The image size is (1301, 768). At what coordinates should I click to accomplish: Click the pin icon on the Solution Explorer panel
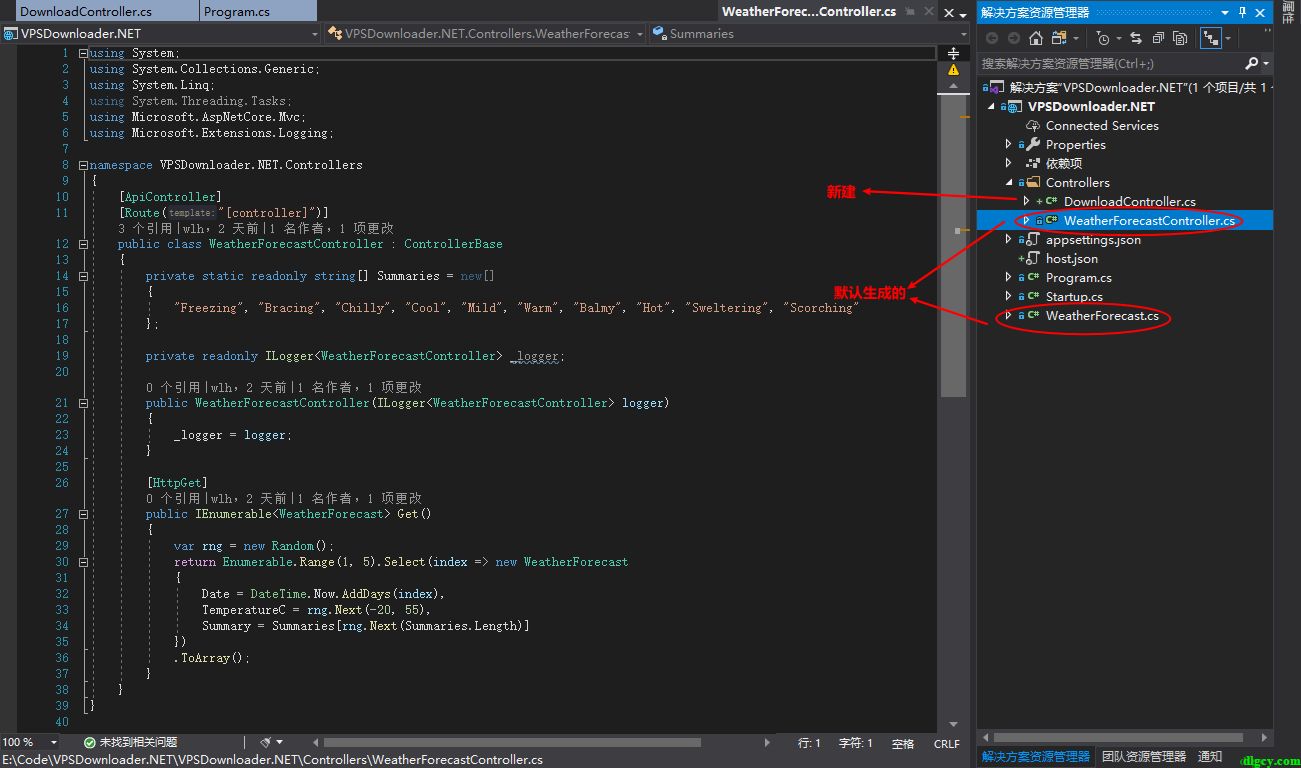click(1243, 13)
